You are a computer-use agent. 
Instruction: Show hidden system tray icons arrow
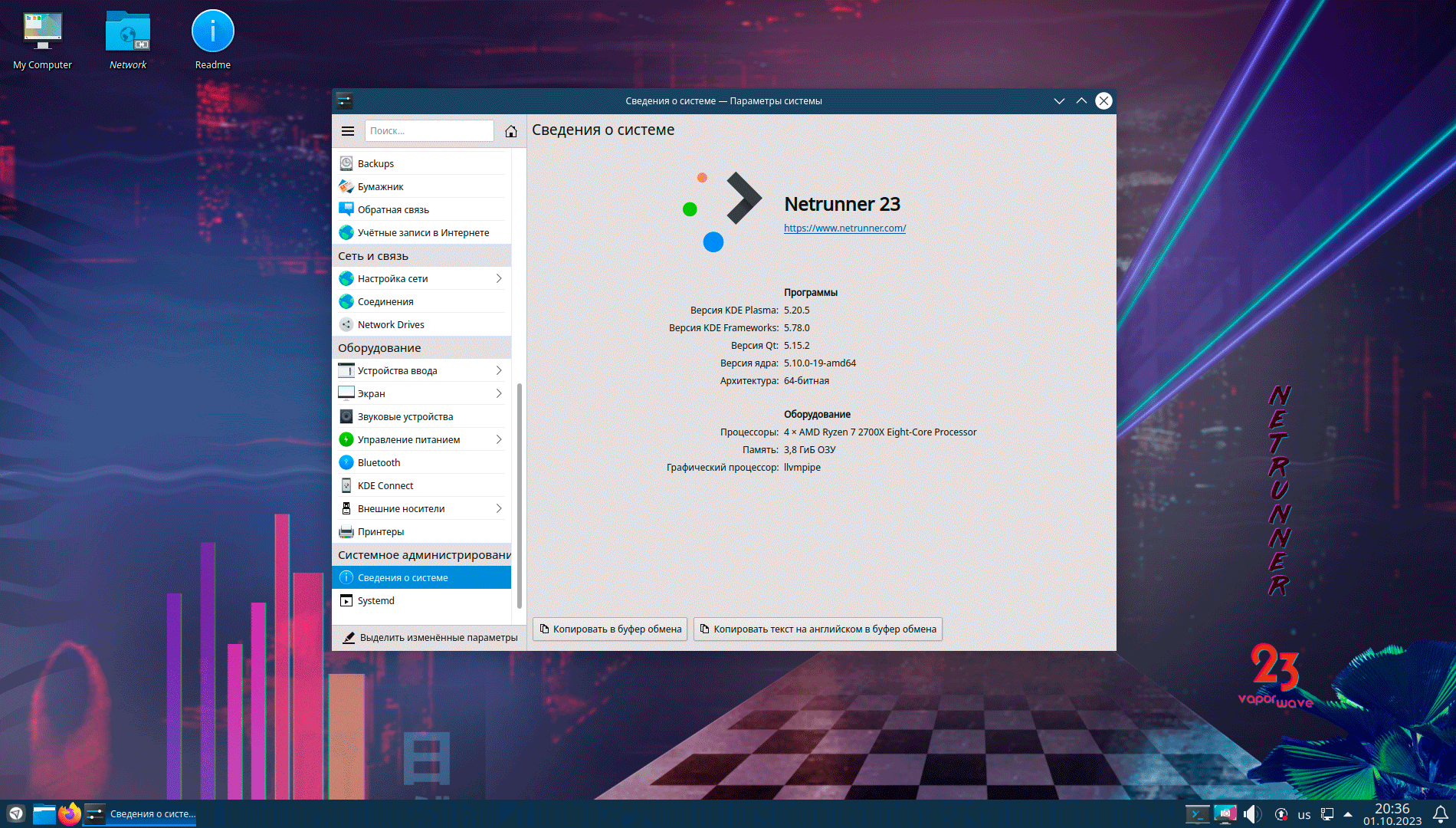1348,814
